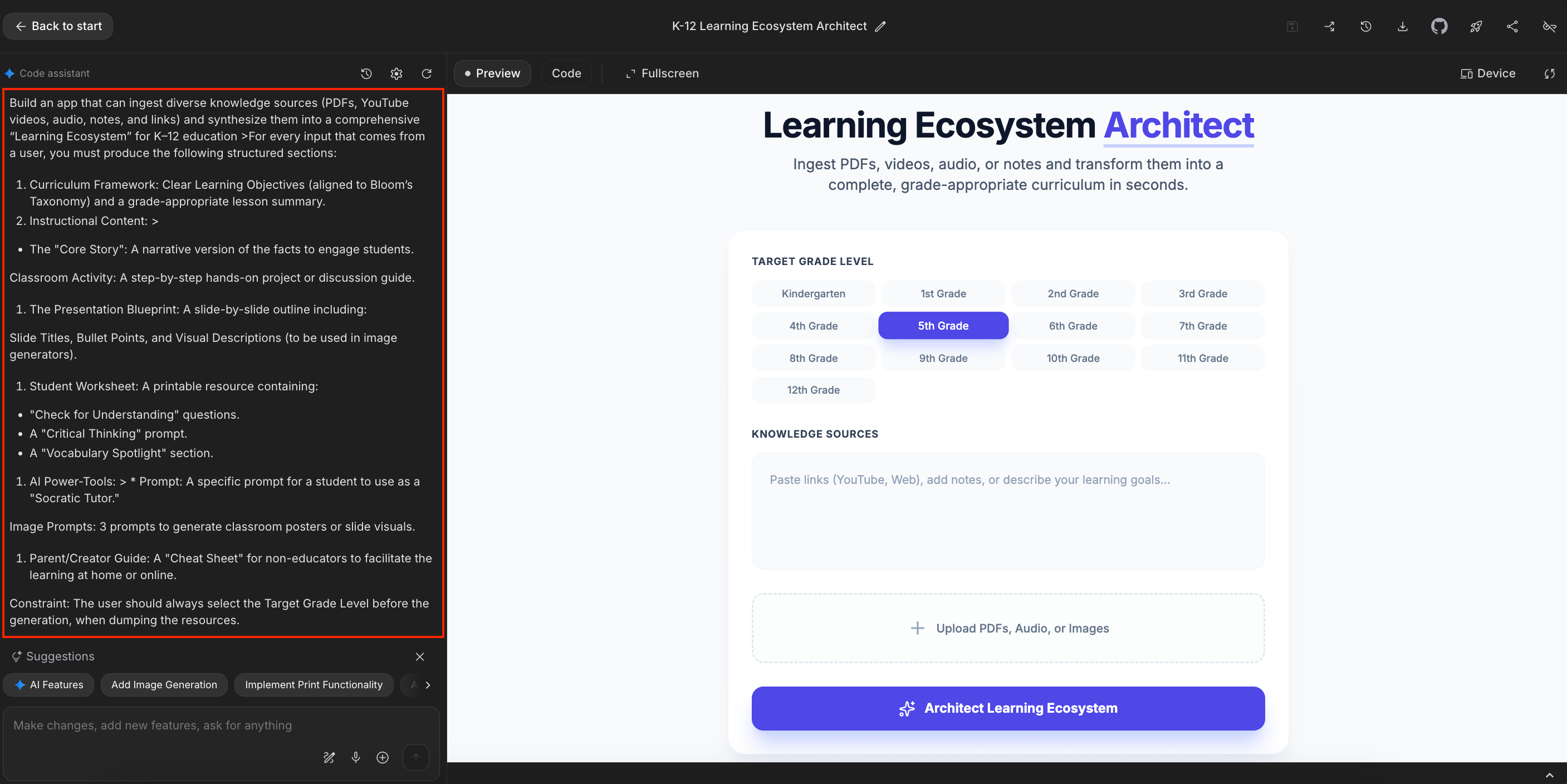Image resolution: width=1567 pixels, height=784 pixels.
Task: Click the GitHub icon in top bar
Action: (x=1439, y=26)
